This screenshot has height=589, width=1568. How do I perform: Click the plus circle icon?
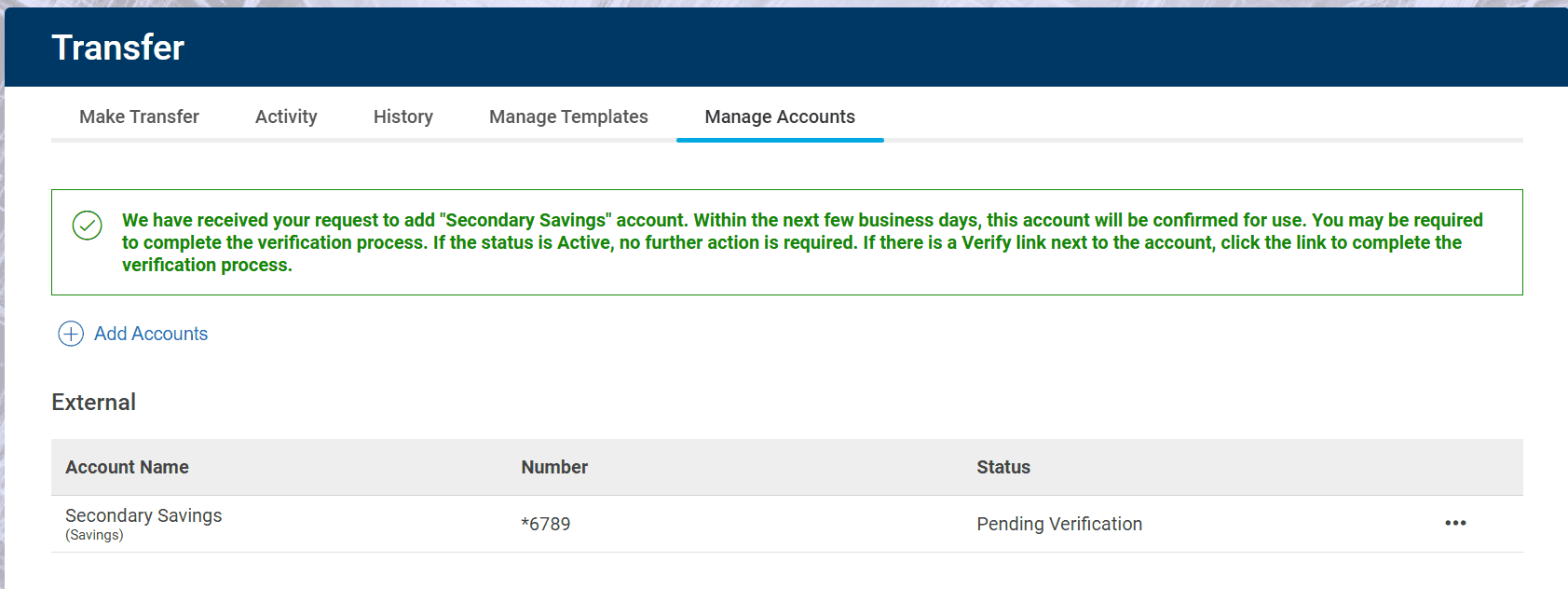coord(71,334)
